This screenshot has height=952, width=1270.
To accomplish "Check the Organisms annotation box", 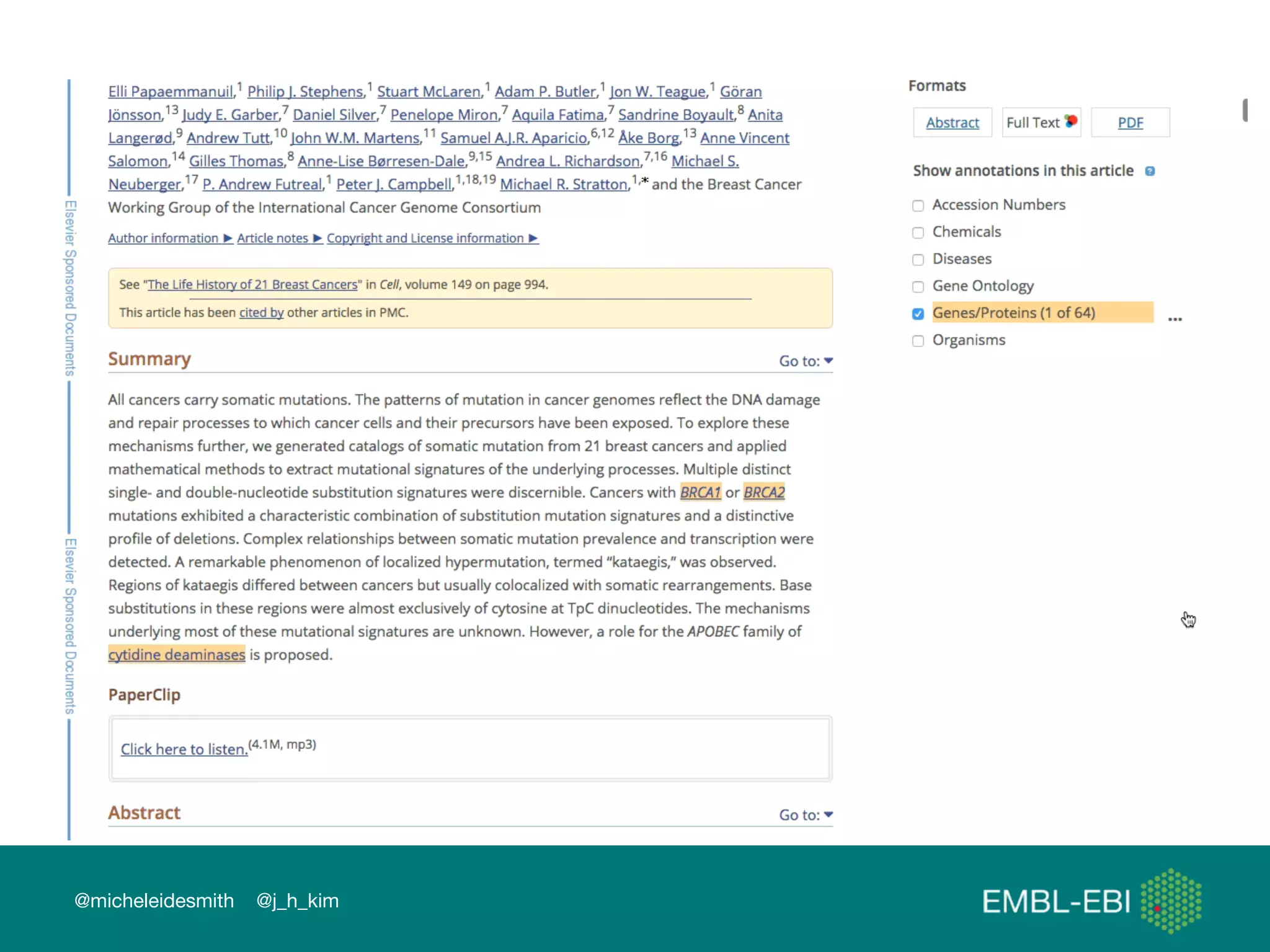I will click(x=918, y=341).
